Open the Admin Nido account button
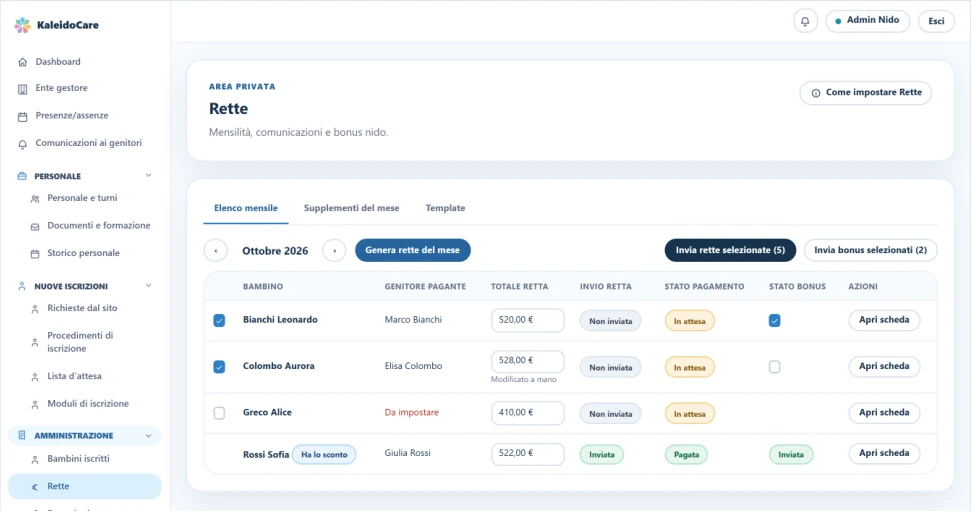Viewport: 971px width, 512px height. [x=868, y=20]
